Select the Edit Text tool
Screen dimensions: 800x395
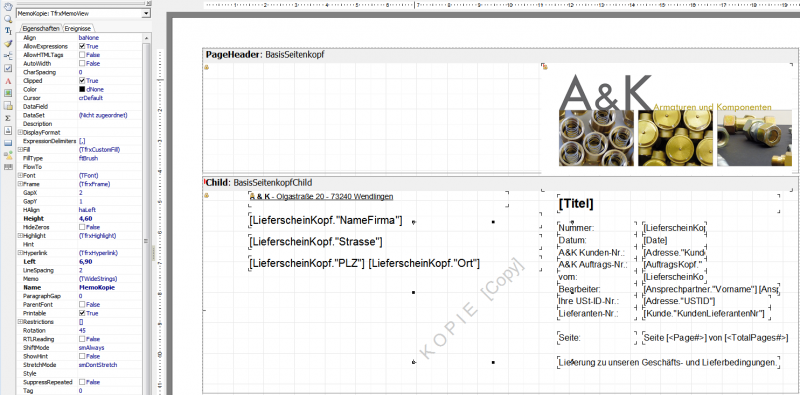[x=8, y=32]
